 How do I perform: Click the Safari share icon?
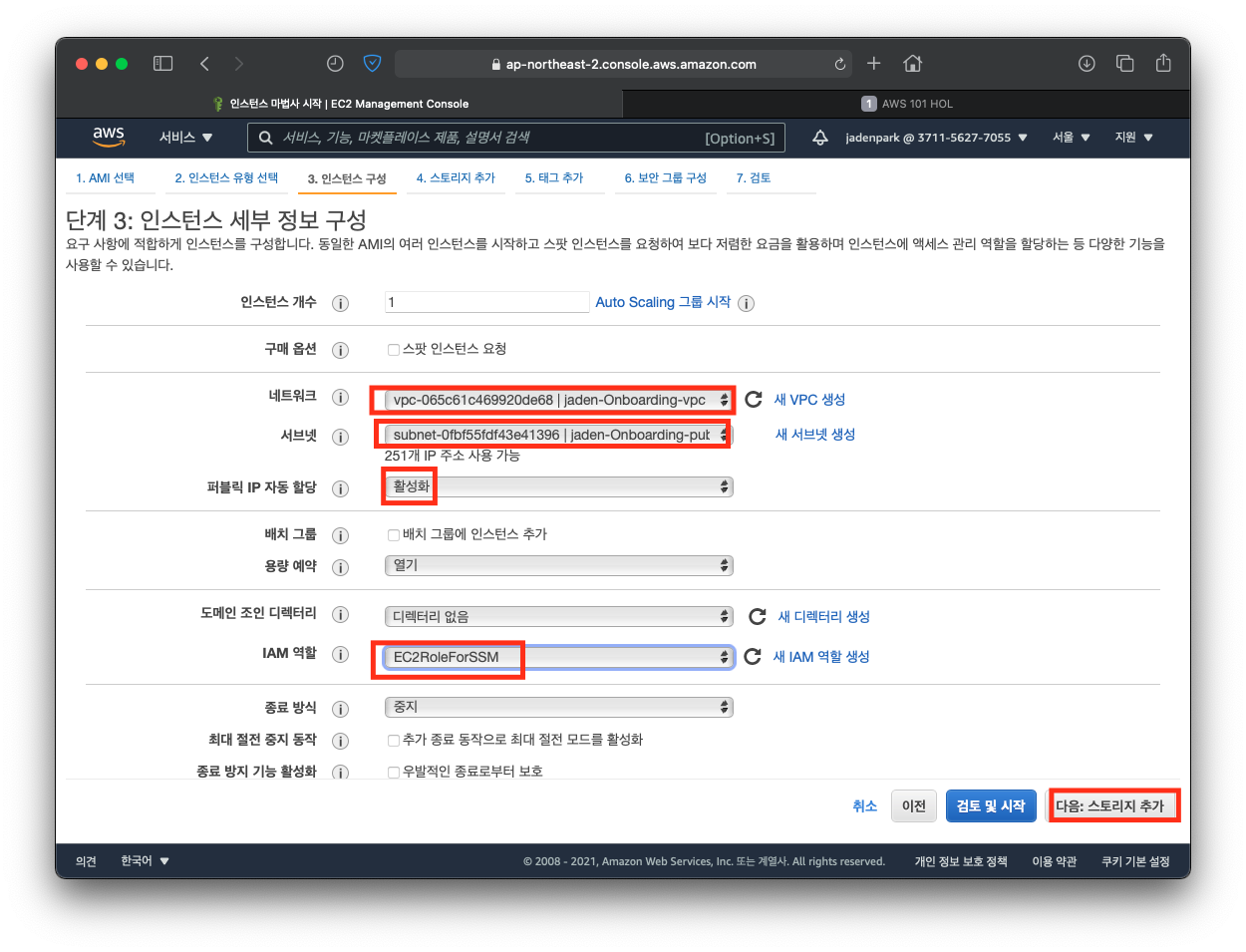point(1163,63)
